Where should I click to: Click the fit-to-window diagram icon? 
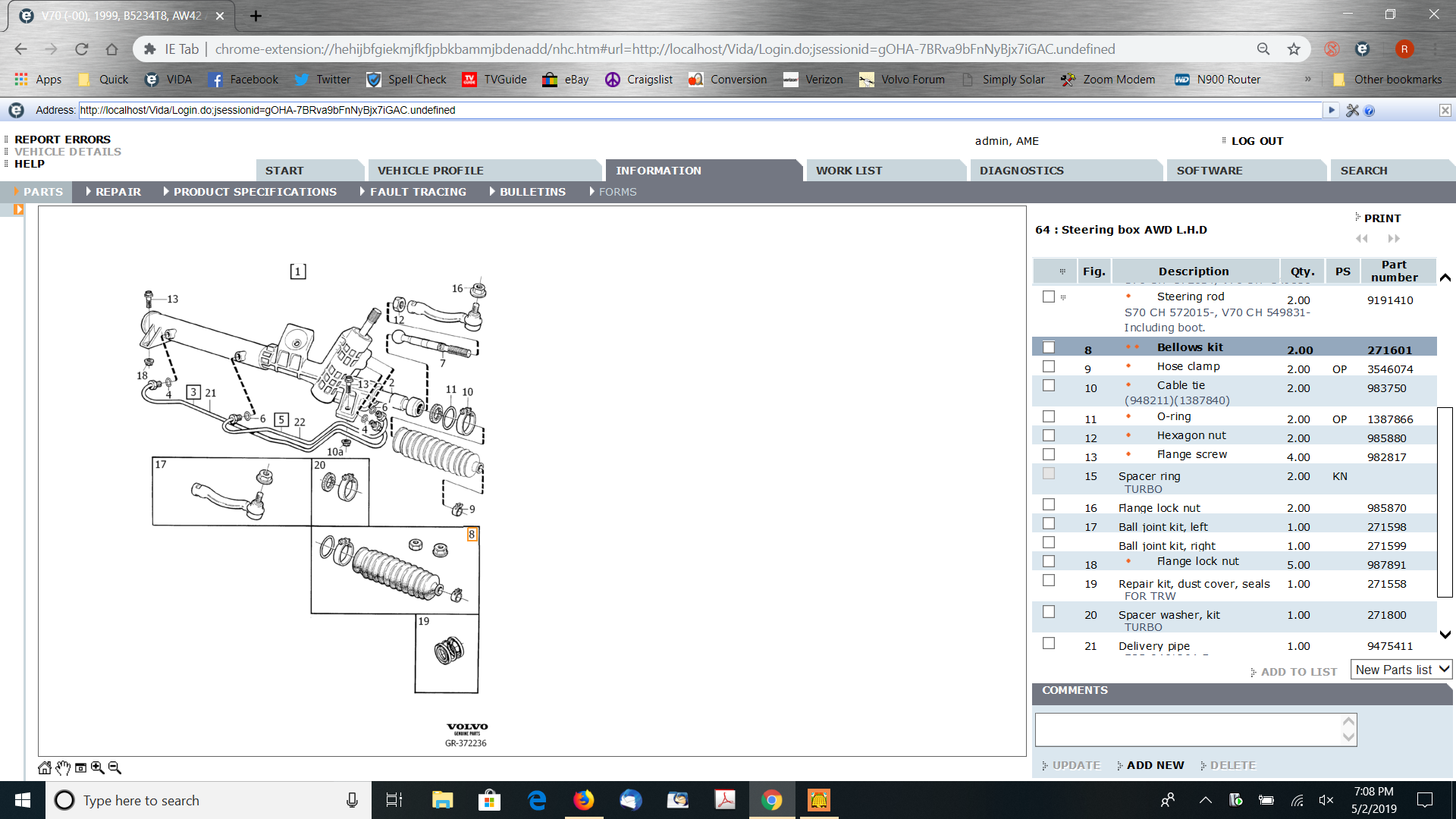80,767
